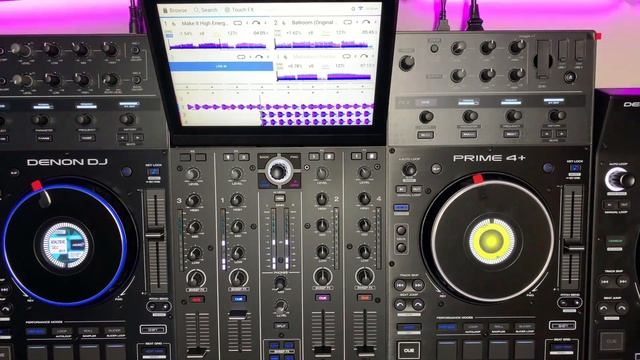The height and width of the screenshot is (360, 640).
Task: Open the Browse tab on the touchscreen
Action: click(x=175, y=10)
